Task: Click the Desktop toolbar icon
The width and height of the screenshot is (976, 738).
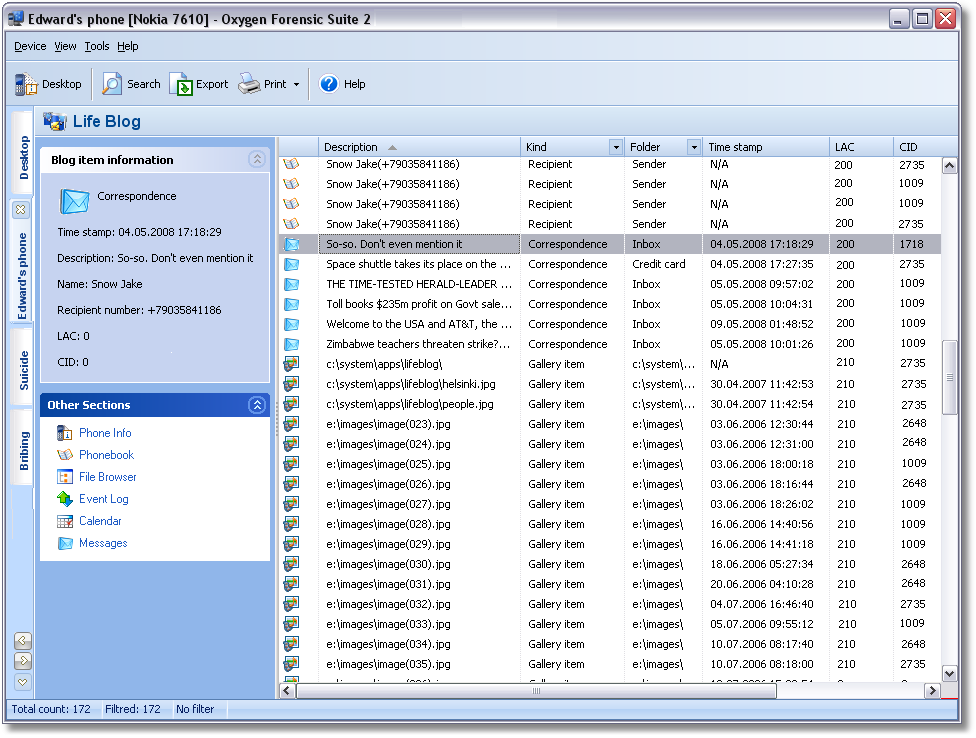Action: pos(27,85)
